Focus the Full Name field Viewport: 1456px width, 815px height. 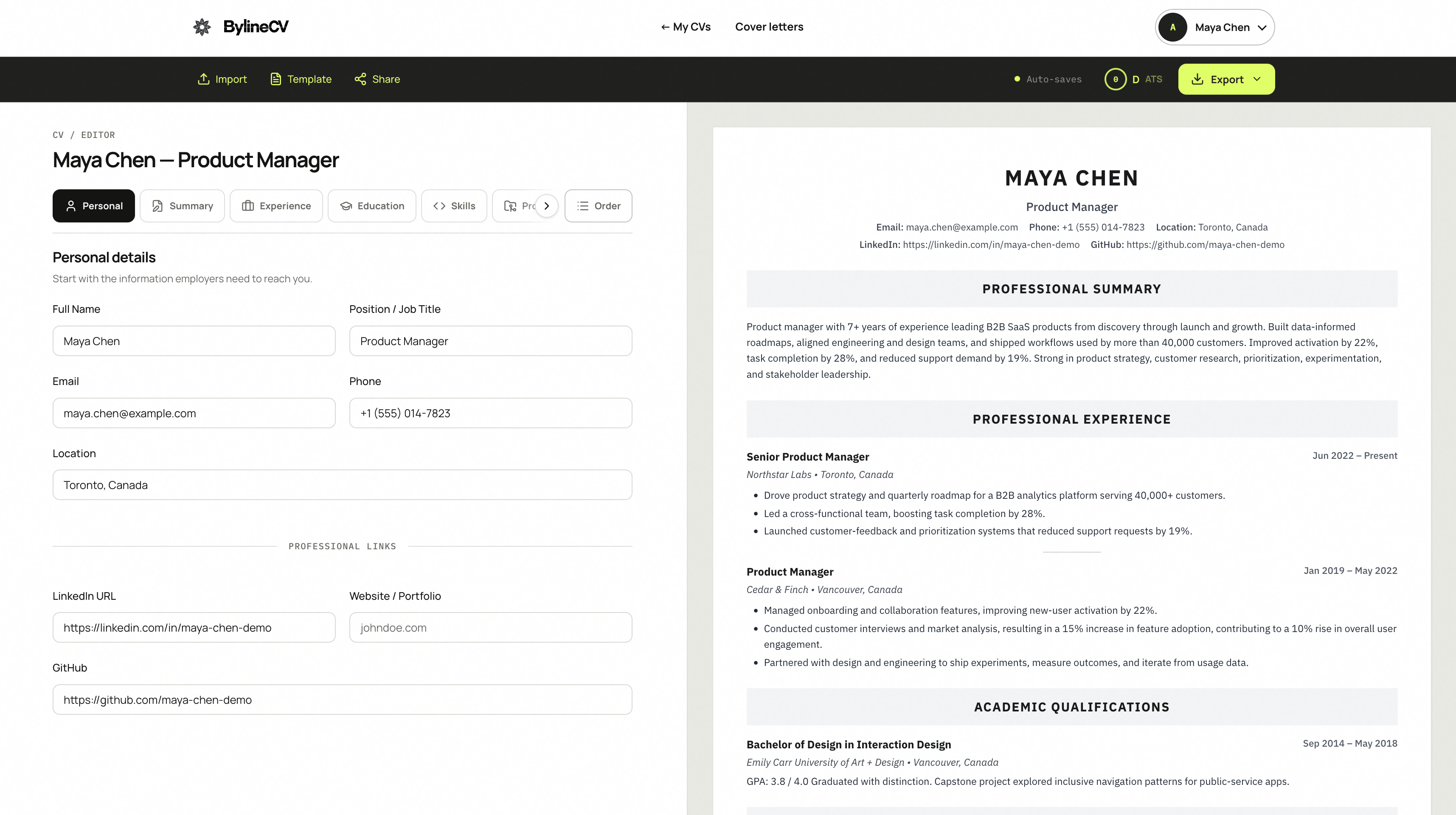pos(194,341)
